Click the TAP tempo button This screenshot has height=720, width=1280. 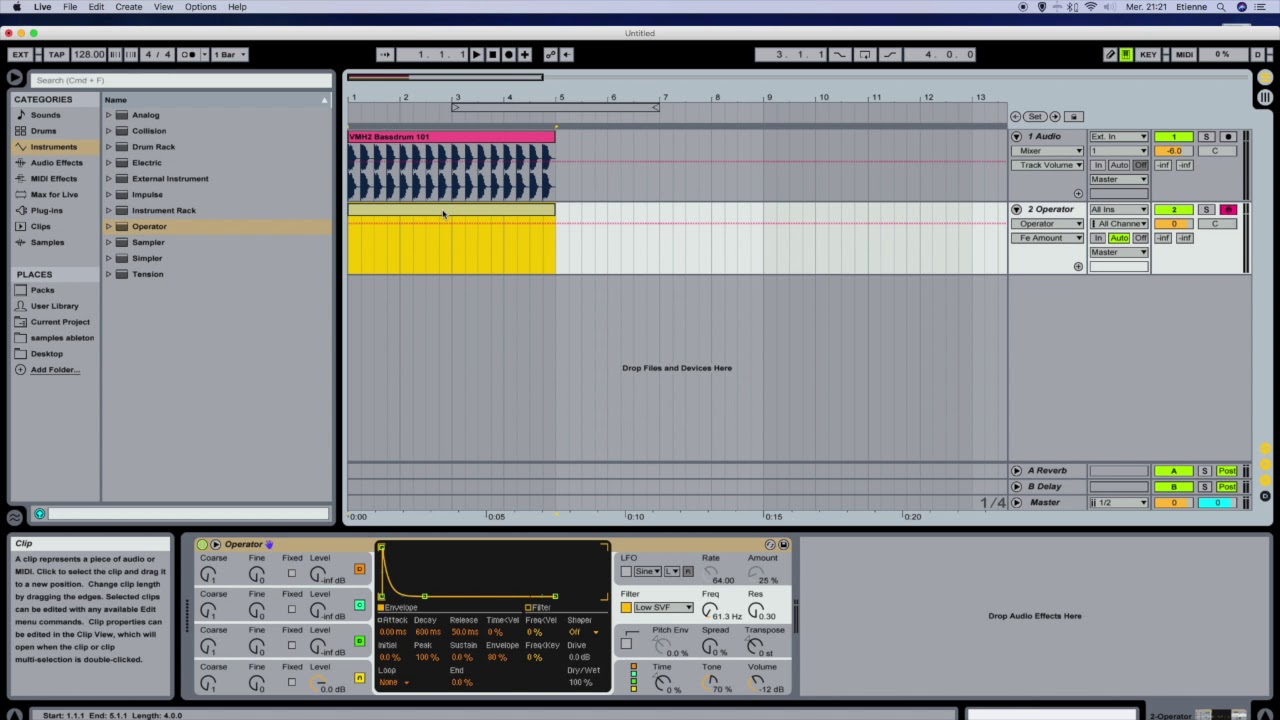point(57,55)
